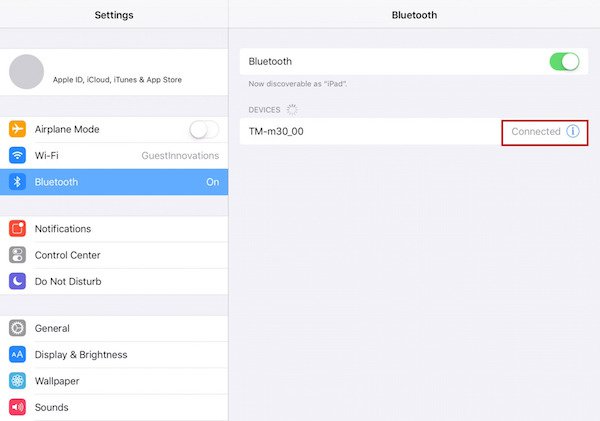Tap the Connected status text

536,132
